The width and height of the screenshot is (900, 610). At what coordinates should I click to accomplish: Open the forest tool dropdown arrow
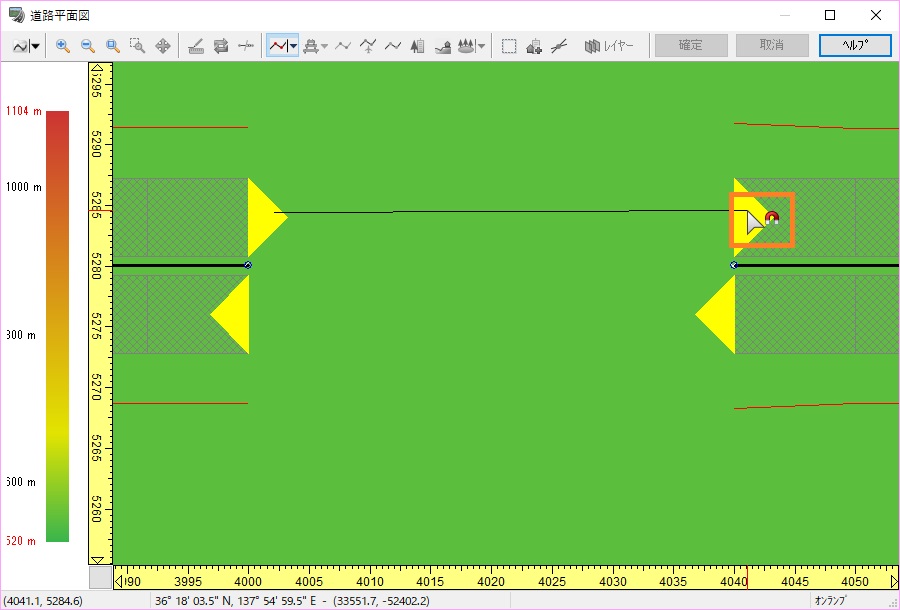click(481, 46)
